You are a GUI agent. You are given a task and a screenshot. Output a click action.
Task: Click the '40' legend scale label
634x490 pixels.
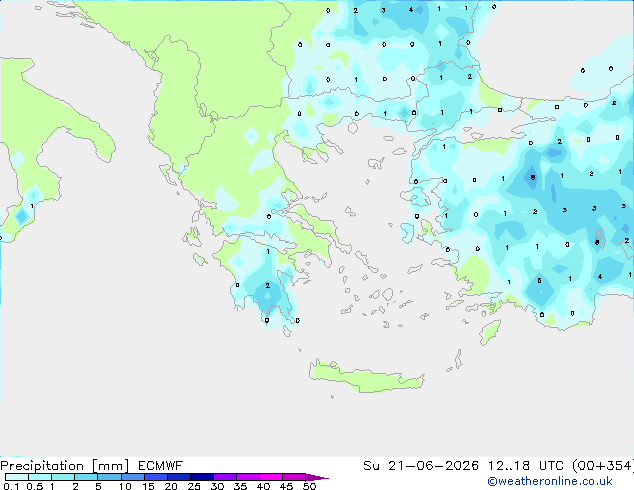pos(264,486)
